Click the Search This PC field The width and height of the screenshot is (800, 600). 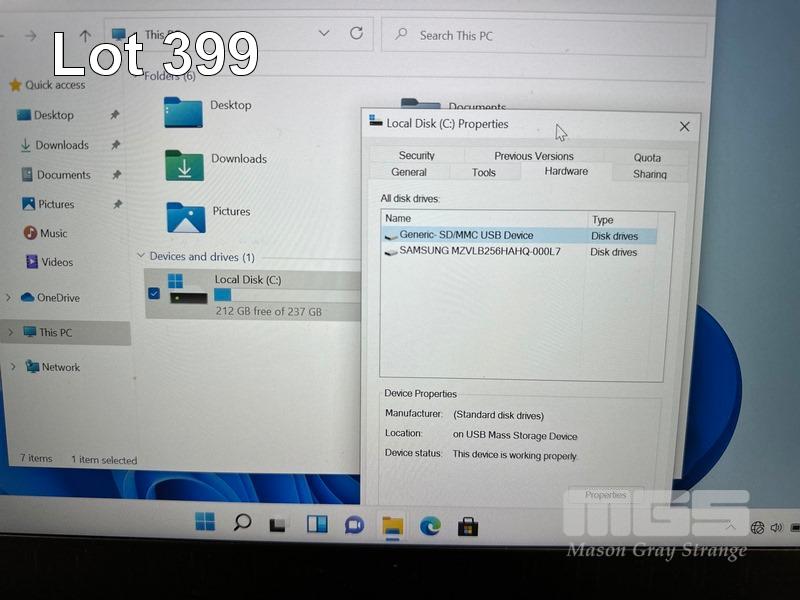coord(545,36)
